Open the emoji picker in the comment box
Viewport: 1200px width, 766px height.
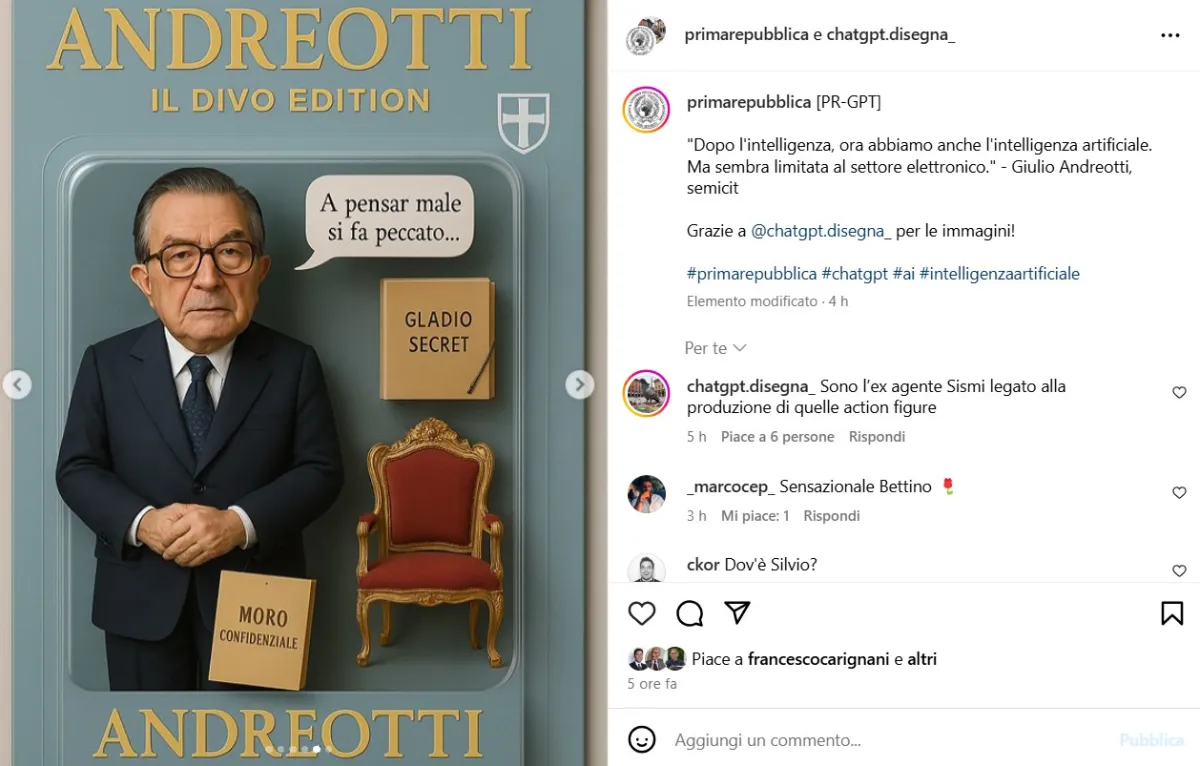click(x=642, y=740)
